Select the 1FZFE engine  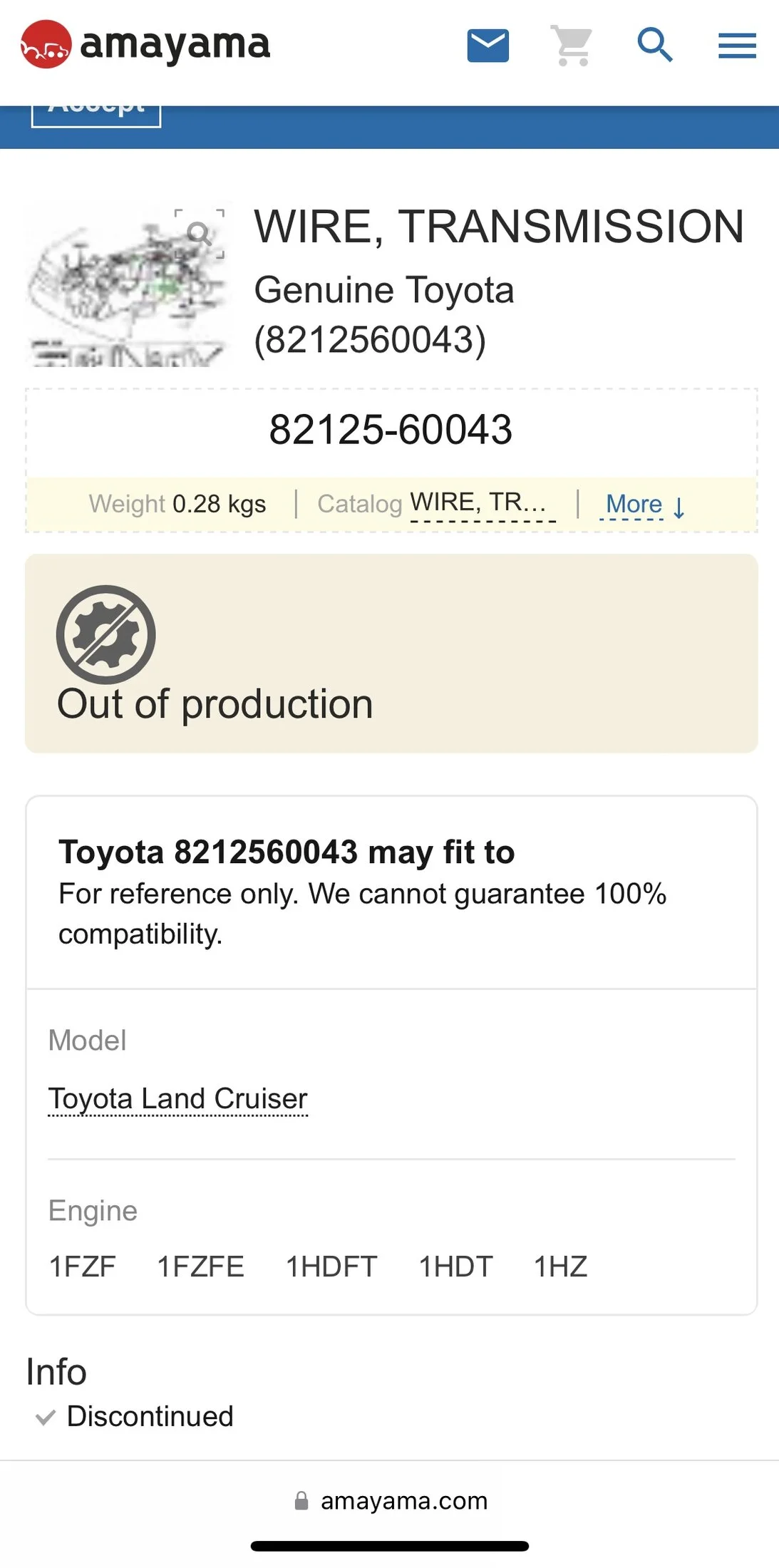point(200,1267)
